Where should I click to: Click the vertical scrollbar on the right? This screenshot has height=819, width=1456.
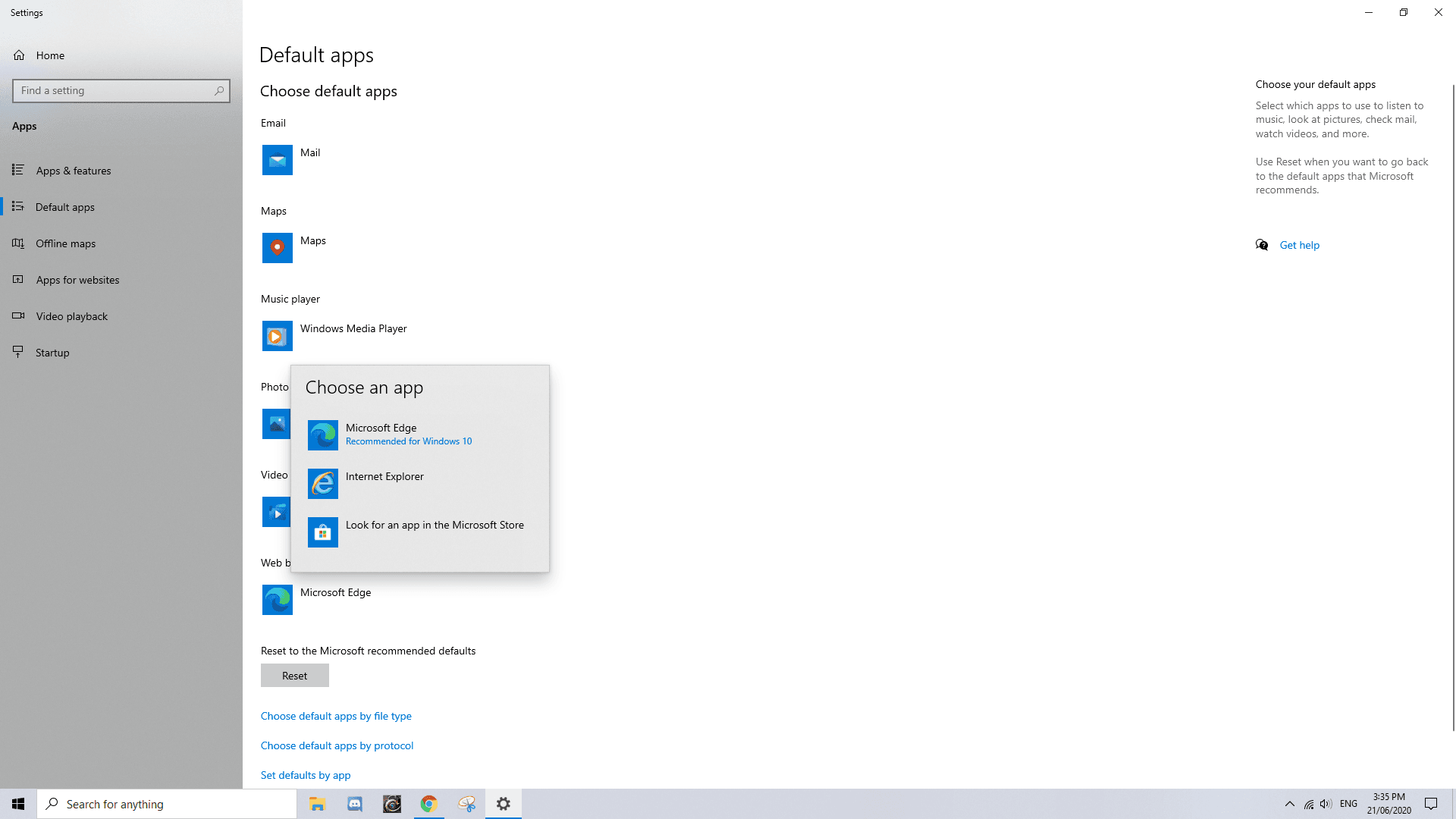pyautogui.click(x=1453, y=409)
